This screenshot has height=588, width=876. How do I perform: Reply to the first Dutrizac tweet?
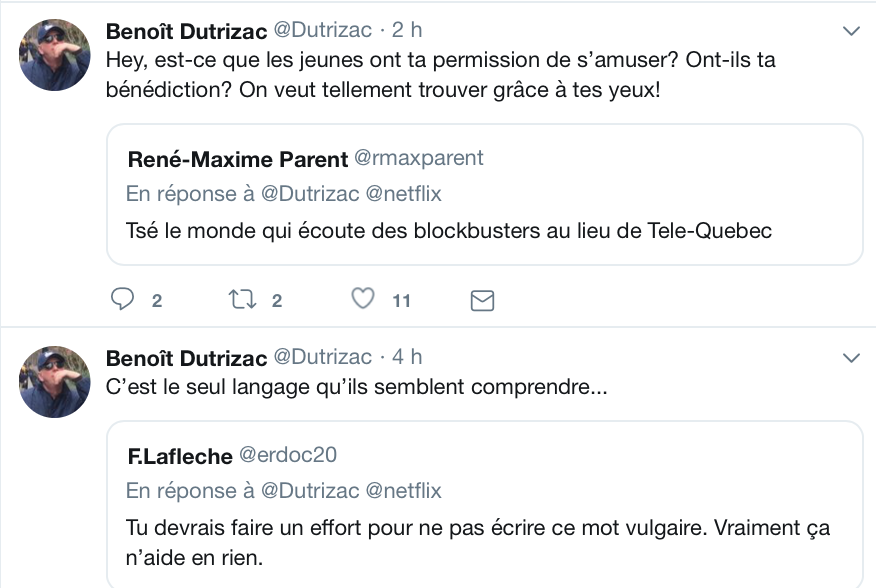(x=122, y=299)
